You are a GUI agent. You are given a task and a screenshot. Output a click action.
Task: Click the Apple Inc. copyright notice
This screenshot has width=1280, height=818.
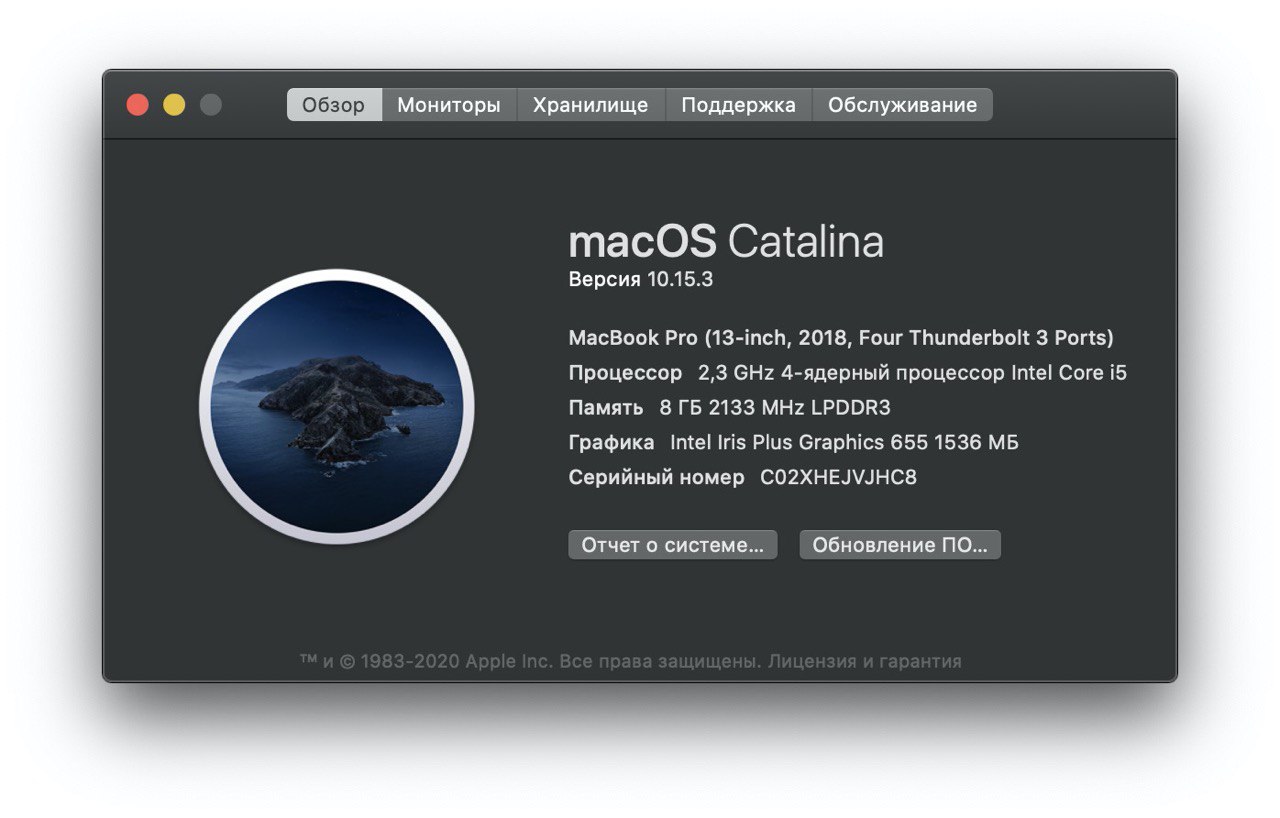pos(533,661)
